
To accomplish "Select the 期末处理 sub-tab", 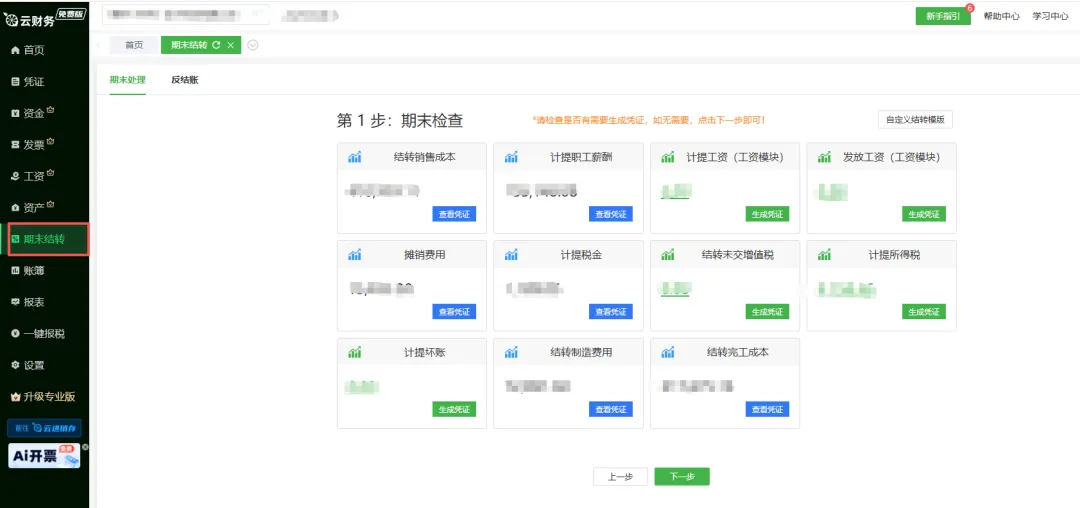I will (x=127, y=80).
